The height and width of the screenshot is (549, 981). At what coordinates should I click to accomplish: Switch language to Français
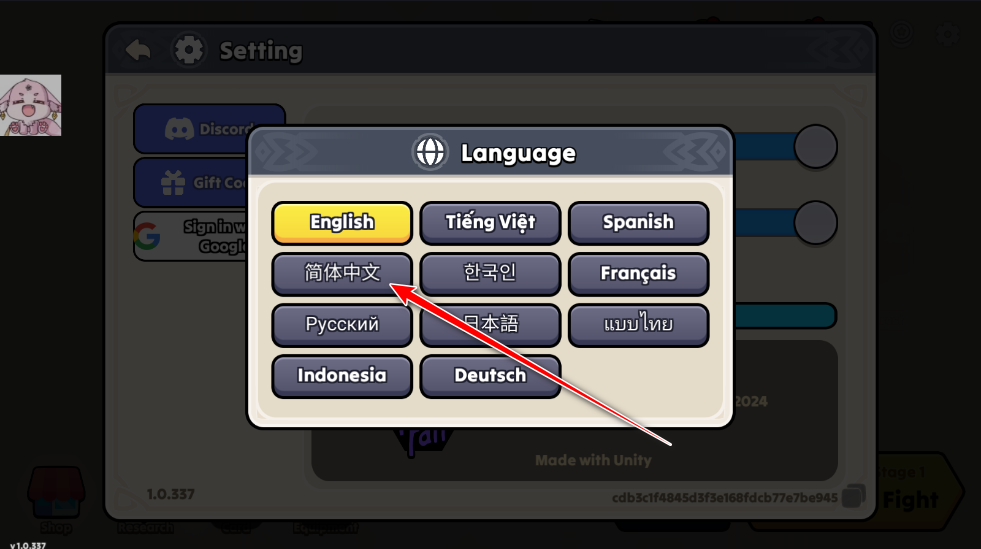[x=638, y=274]
